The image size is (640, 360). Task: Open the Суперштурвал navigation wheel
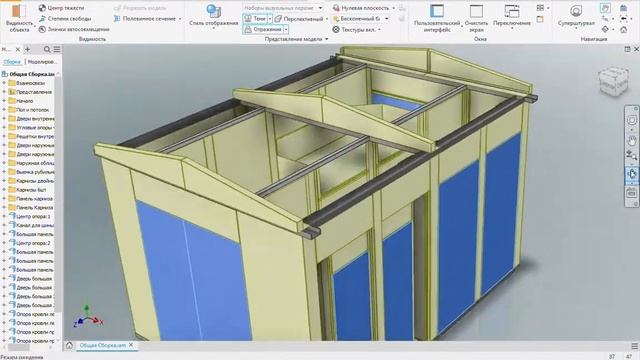[576, 16]
